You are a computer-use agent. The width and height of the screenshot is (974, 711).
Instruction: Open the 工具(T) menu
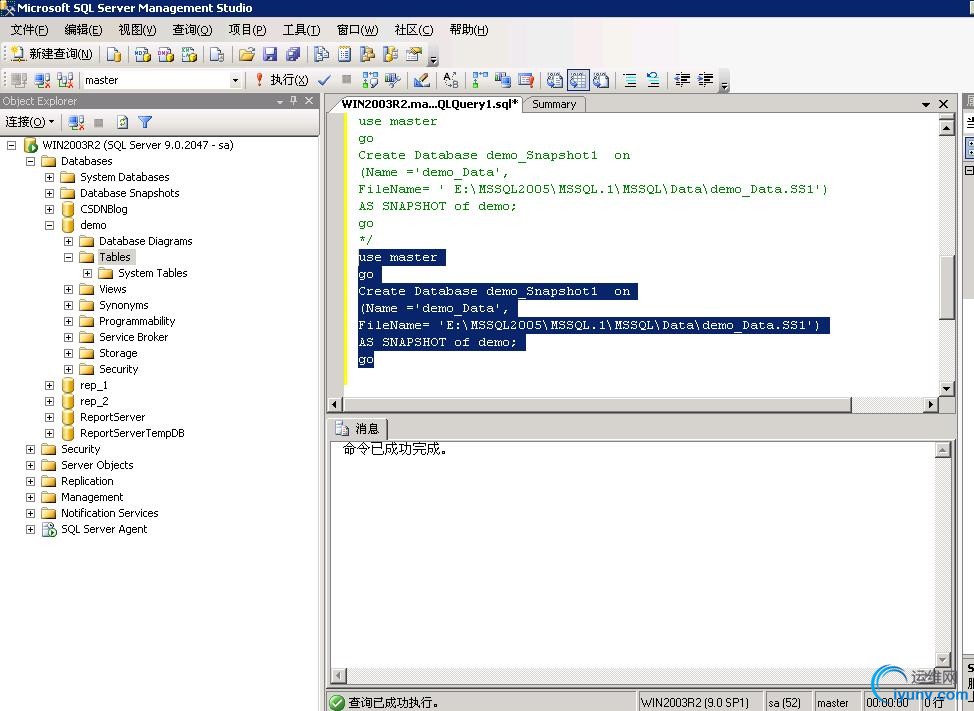tap(301, 30)
